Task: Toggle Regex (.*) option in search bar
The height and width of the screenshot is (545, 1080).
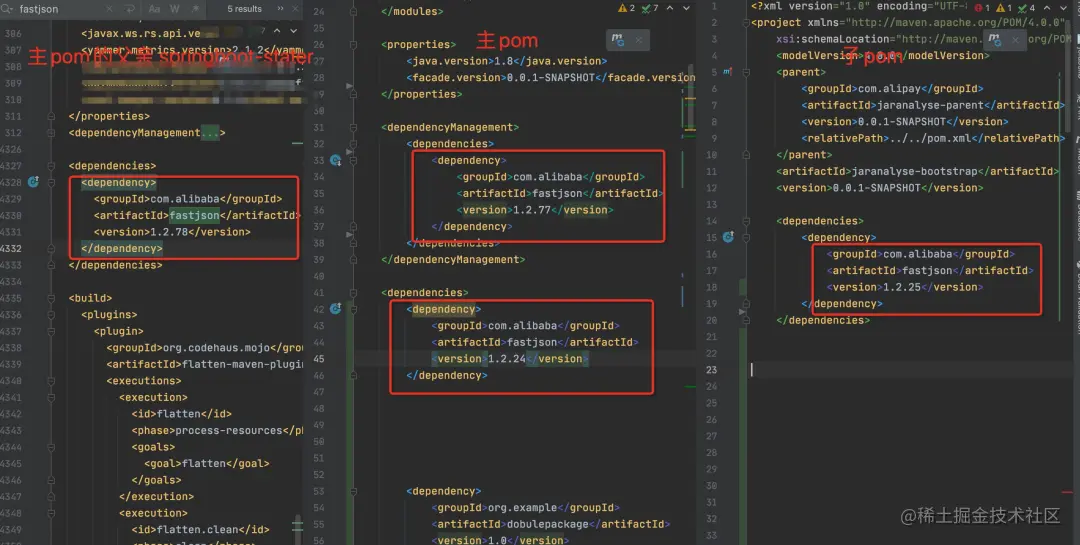Action: click(x=195, y=9)
